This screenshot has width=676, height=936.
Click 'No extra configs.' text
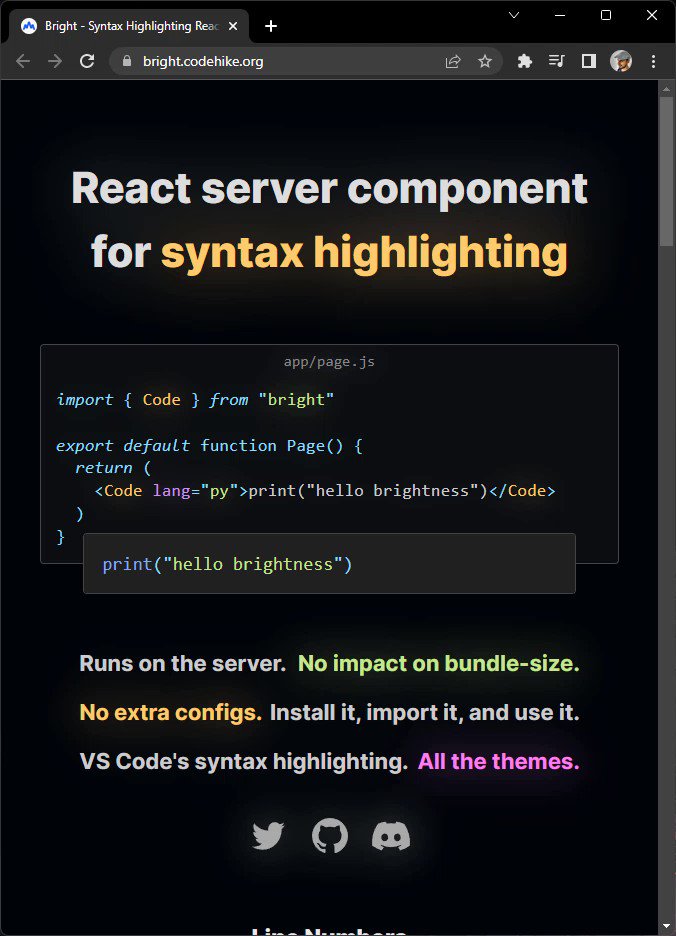171,713
